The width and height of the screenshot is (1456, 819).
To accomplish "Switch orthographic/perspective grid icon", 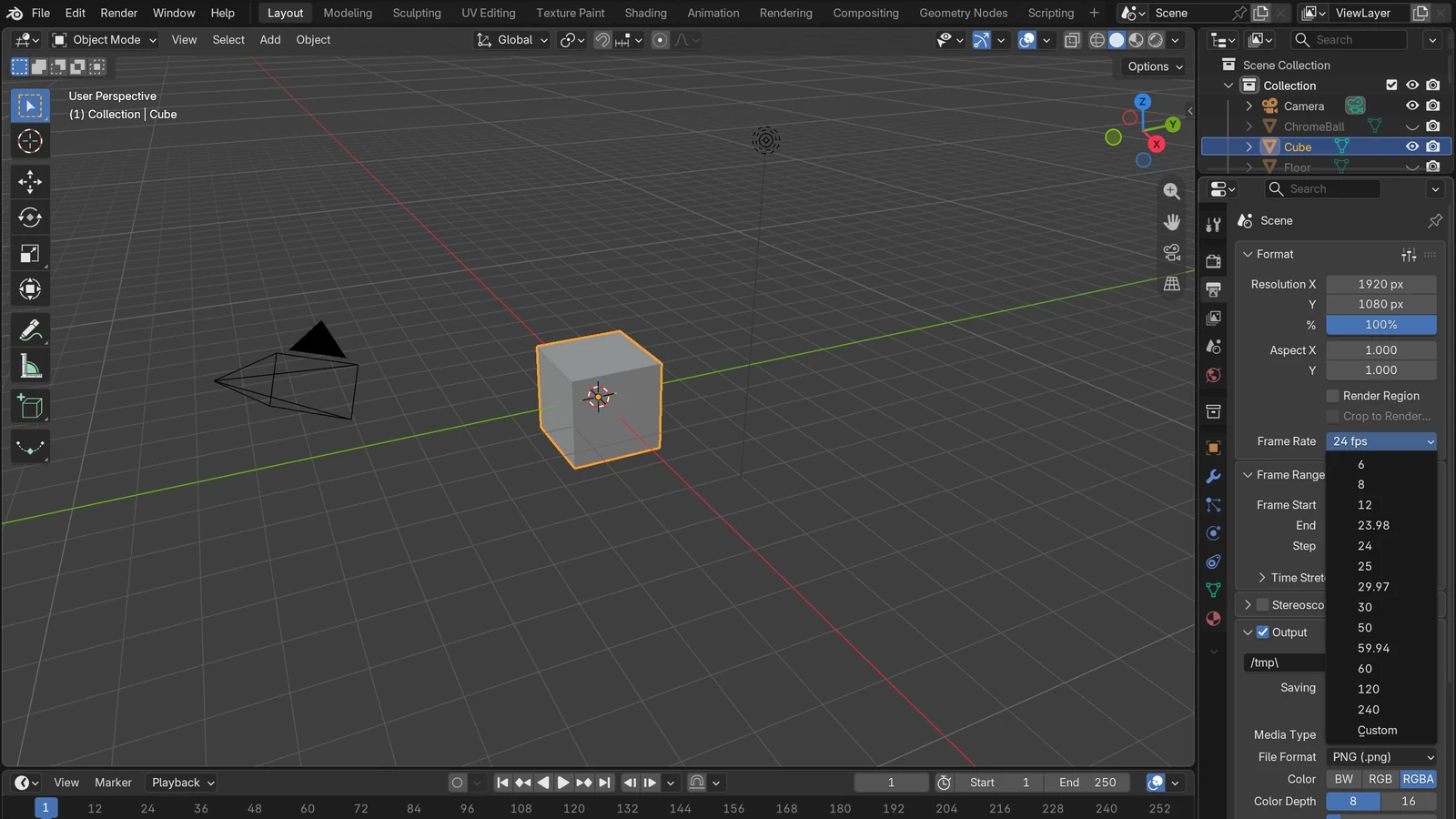I will 1172,284.
